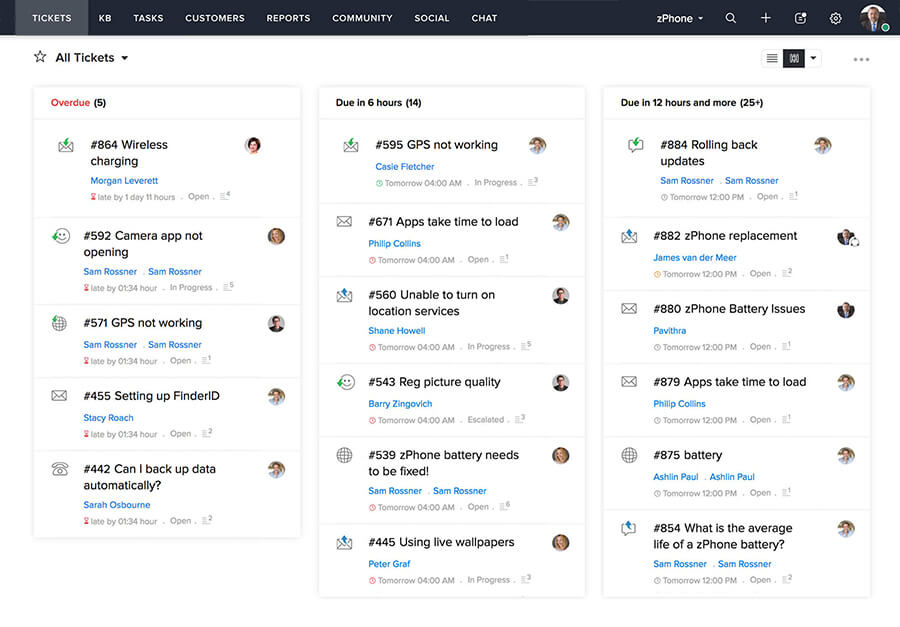900x627 pixels.
Task: Click the search icon in top bar
Action: [731, 18]
